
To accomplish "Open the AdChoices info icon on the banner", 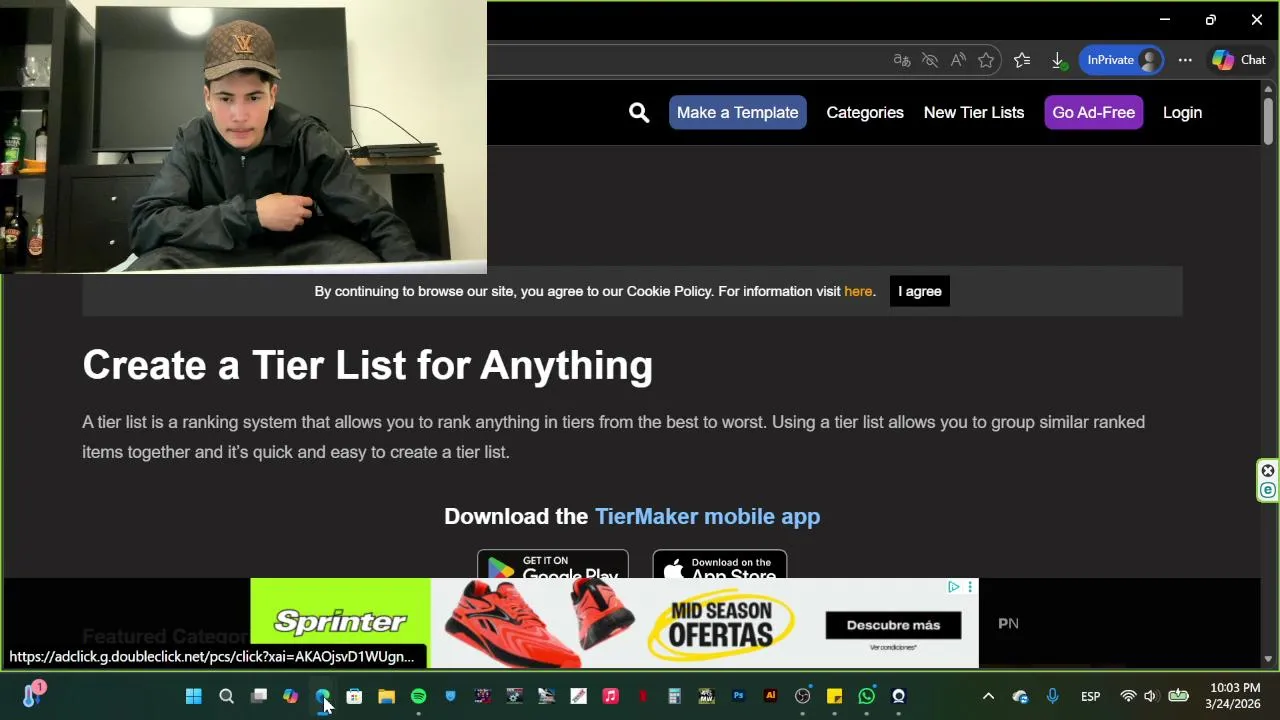I will point(954,587).
